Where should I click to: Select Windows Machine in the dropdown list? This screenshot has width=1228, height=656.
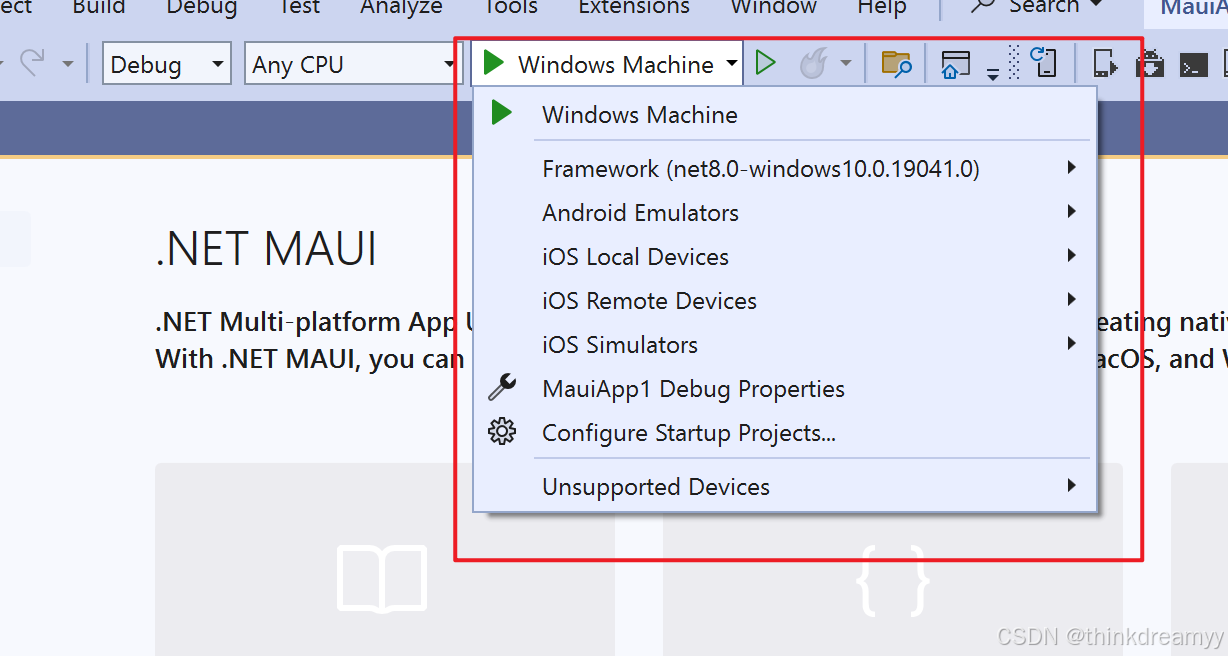pos(785,114)
